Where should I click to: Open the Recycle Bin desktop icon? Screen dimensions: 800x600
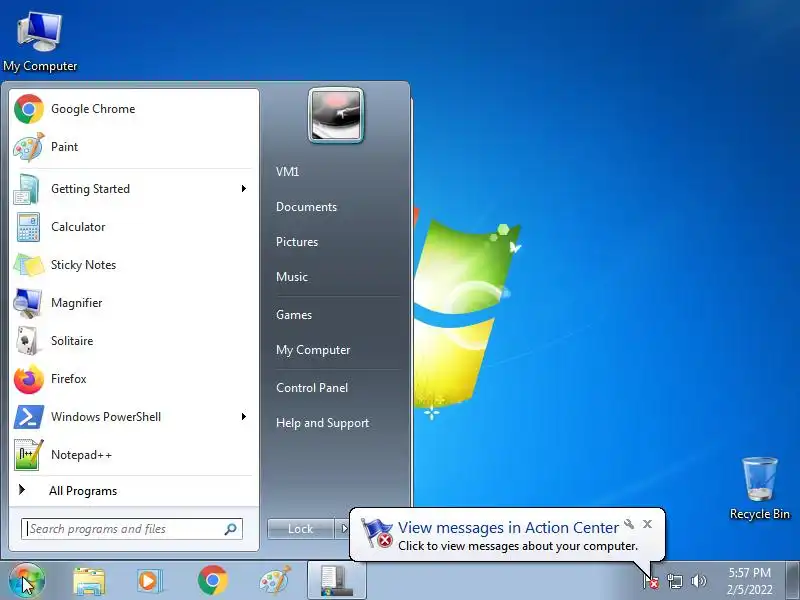760,489
